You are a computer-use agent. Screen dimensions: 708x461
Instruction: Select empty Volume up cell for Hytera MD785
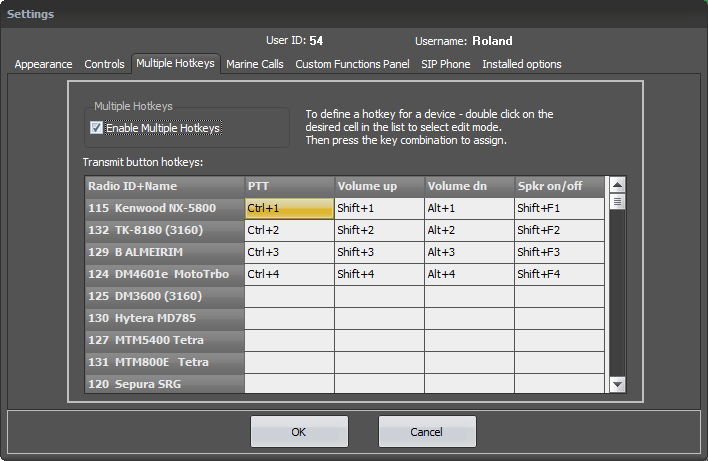click(379, 318)
